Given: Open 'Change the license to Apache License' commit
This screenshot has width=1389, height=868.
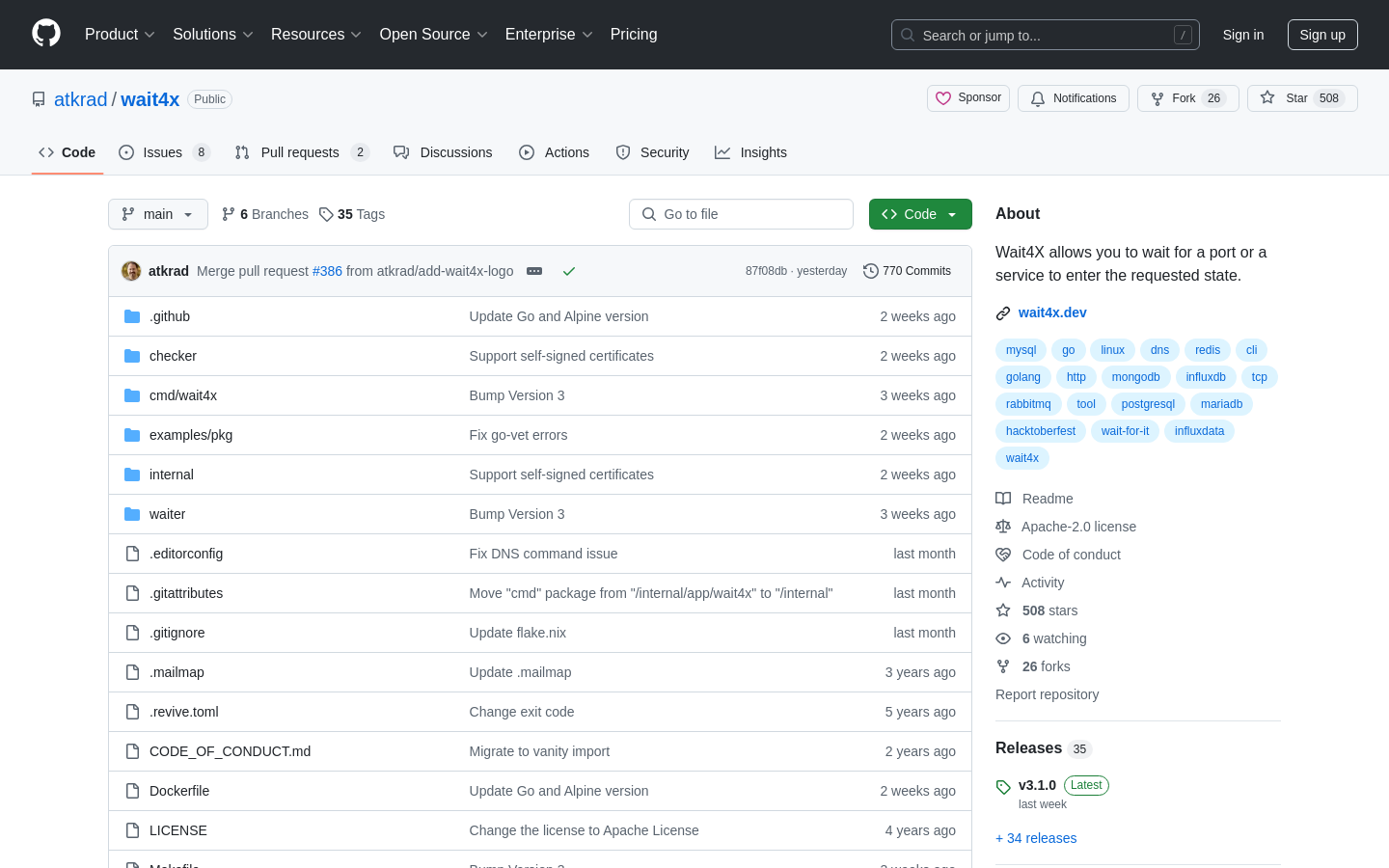Looking at the screenshot, I should point(584,830).
